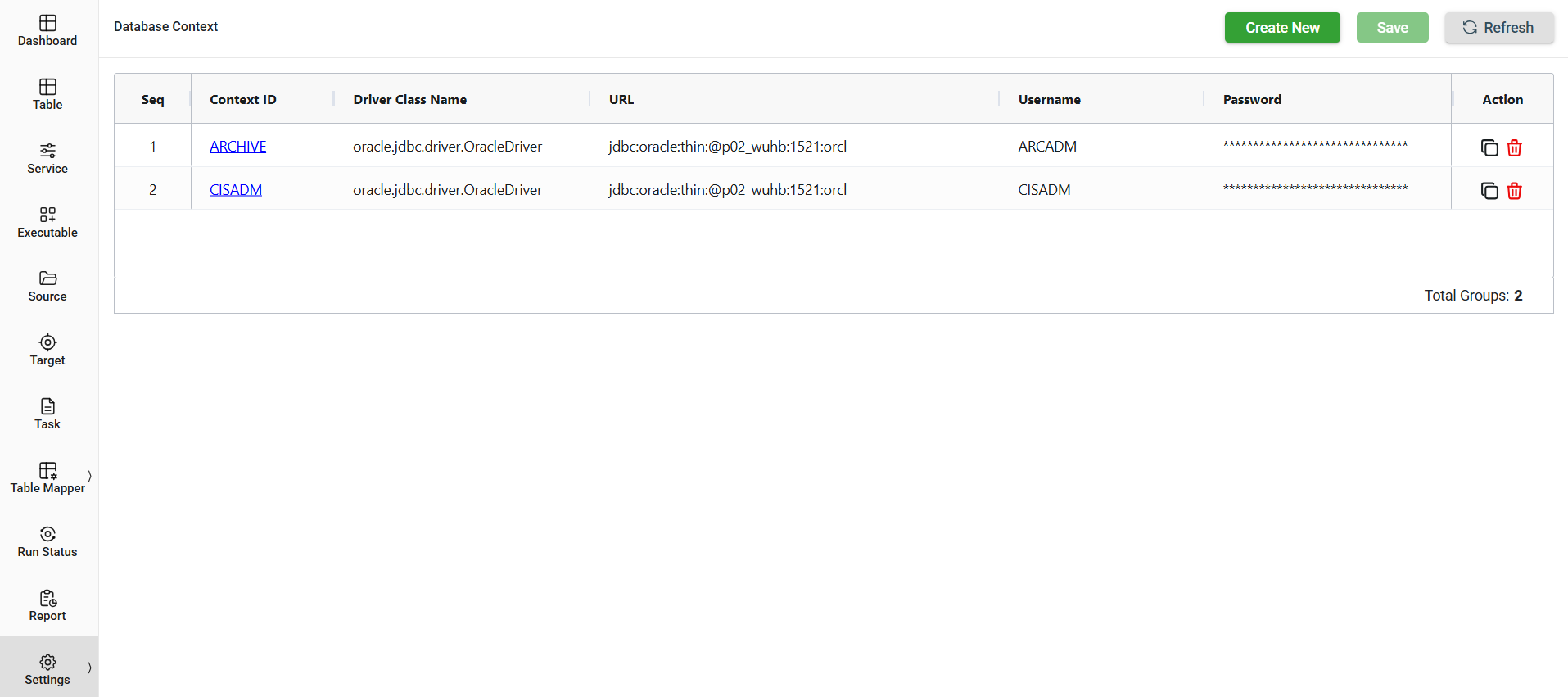Open the Task menu item

click(x=47, y=414)
